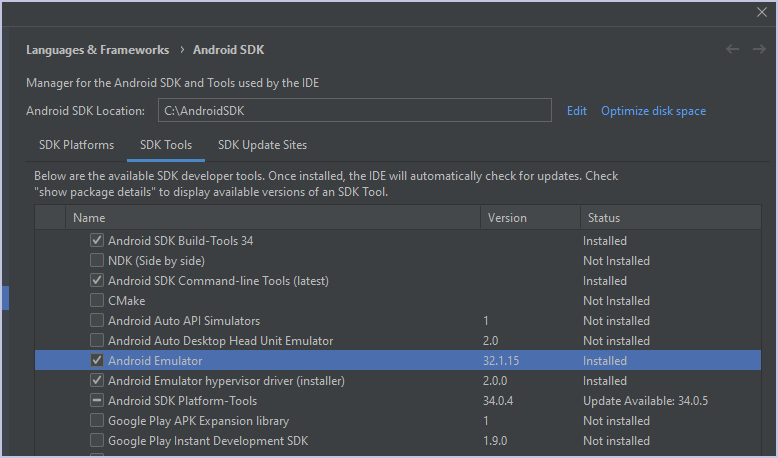Click the forward navigation arrow
The height and width of the screenshot is (458, 778).
tap(759, 49)
